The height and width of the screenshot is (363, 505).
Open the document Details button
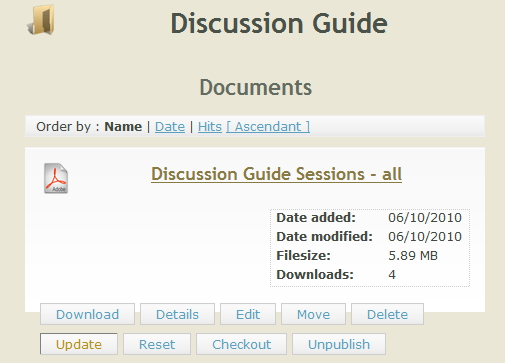coord(177,314)
